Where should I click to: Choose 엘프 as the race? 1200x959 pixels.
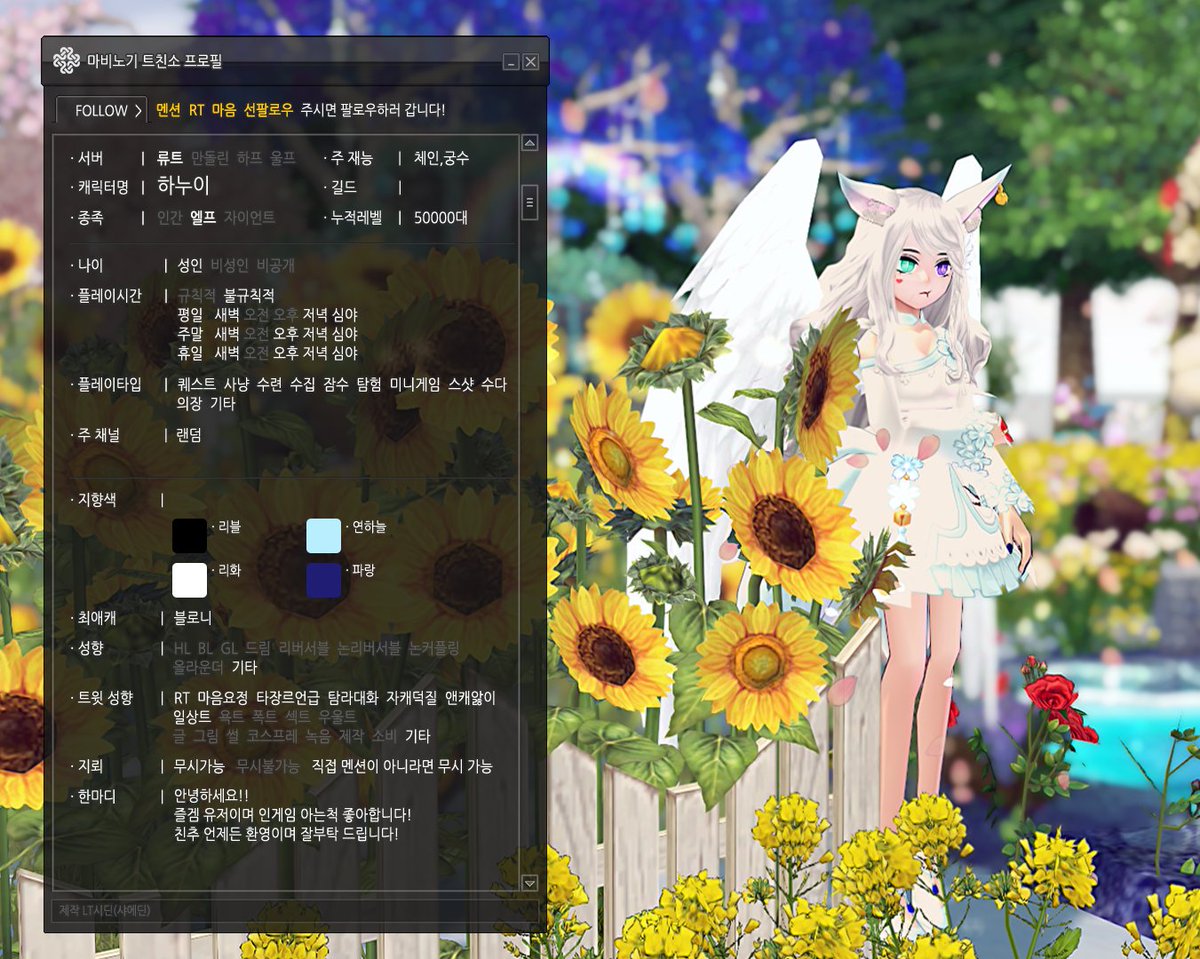203,217
